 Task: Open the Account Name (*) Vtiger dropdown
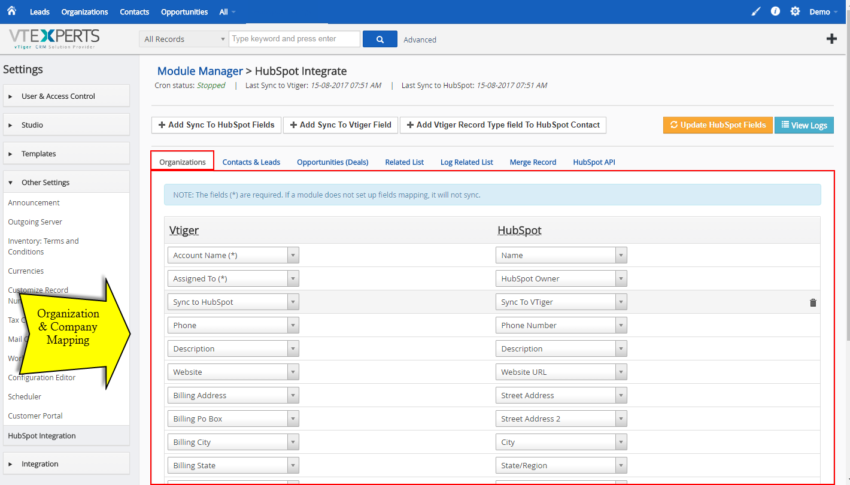click(x=233, y=255)
